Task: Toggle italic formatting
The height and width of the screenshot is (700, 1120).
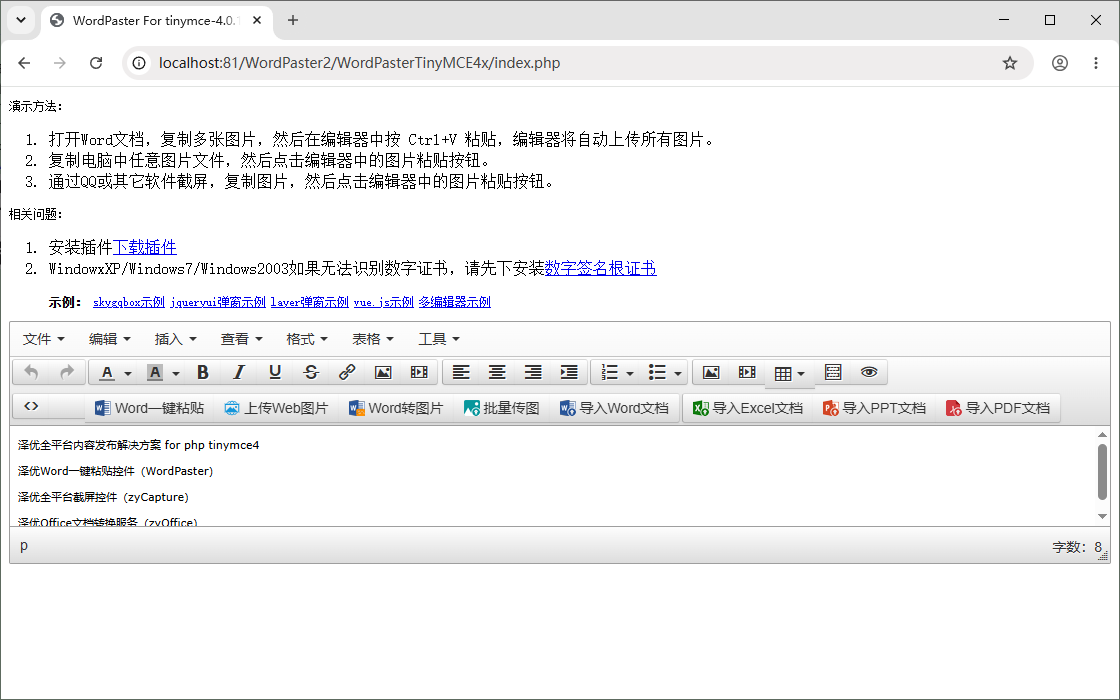Action: [239, 372]
